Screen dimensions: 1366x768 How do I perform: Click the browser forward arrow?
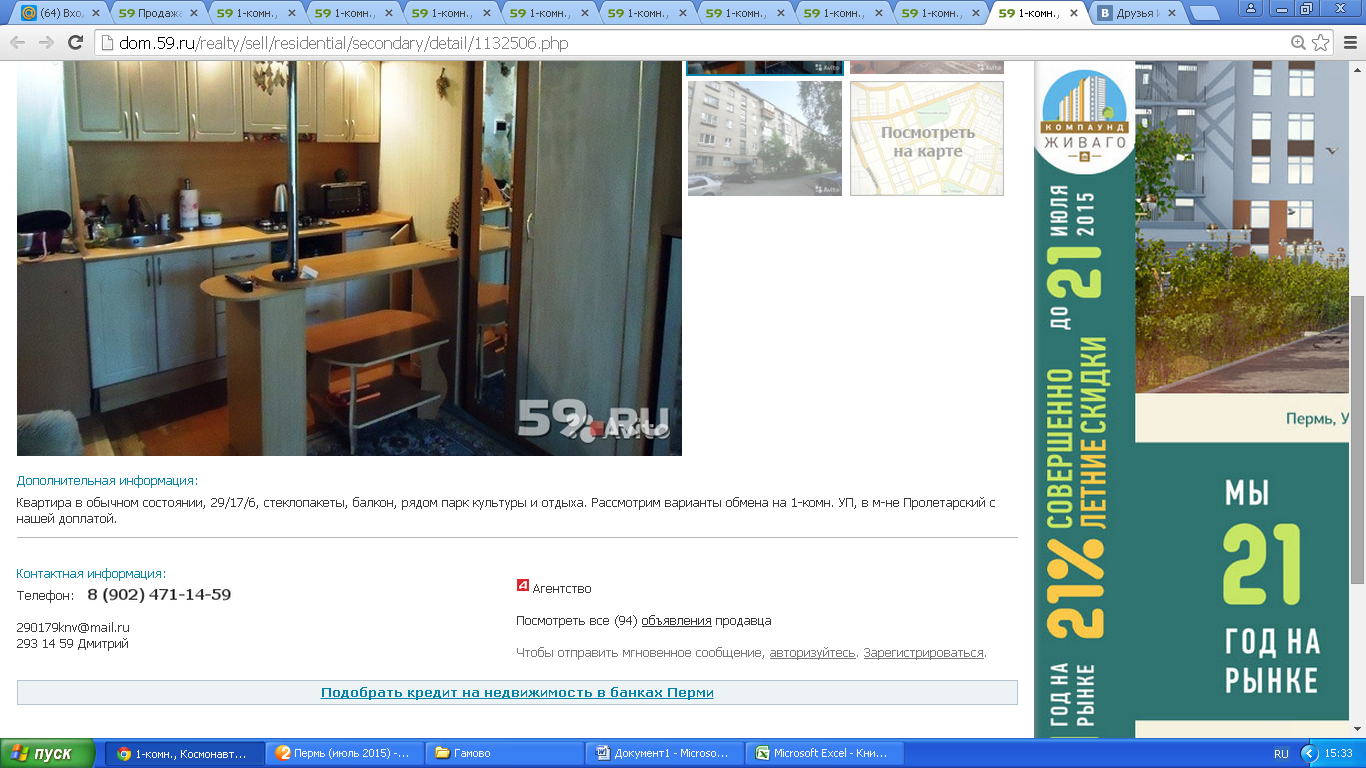[46, 43]
